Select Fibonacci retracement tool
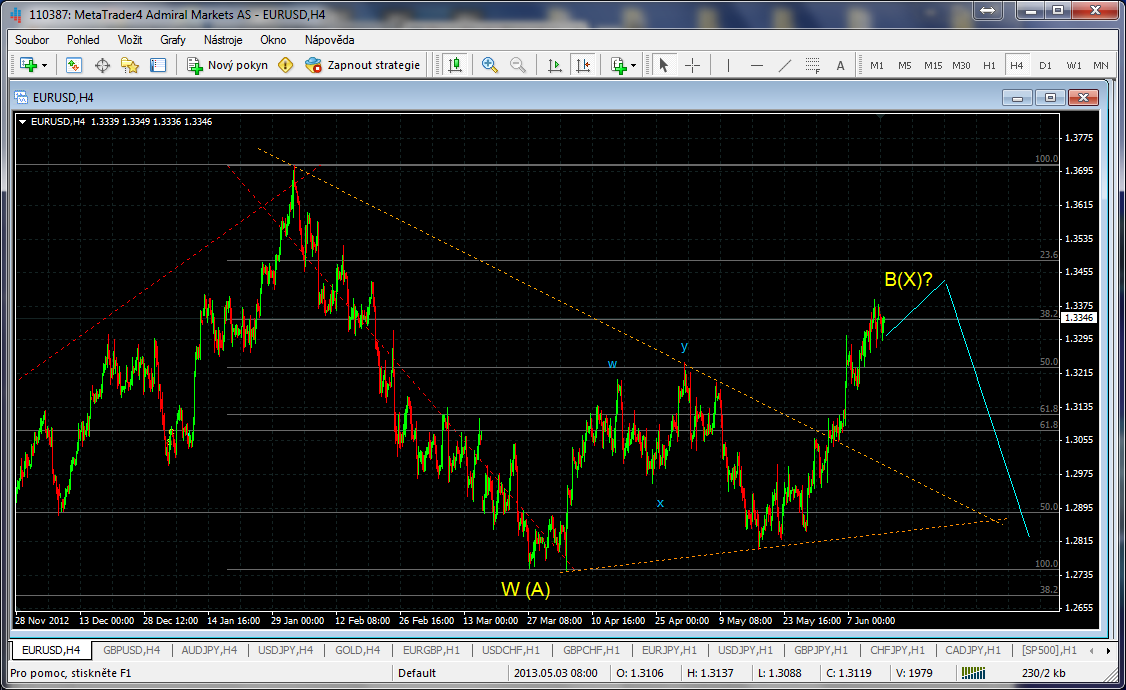 [x=812, y=65]
